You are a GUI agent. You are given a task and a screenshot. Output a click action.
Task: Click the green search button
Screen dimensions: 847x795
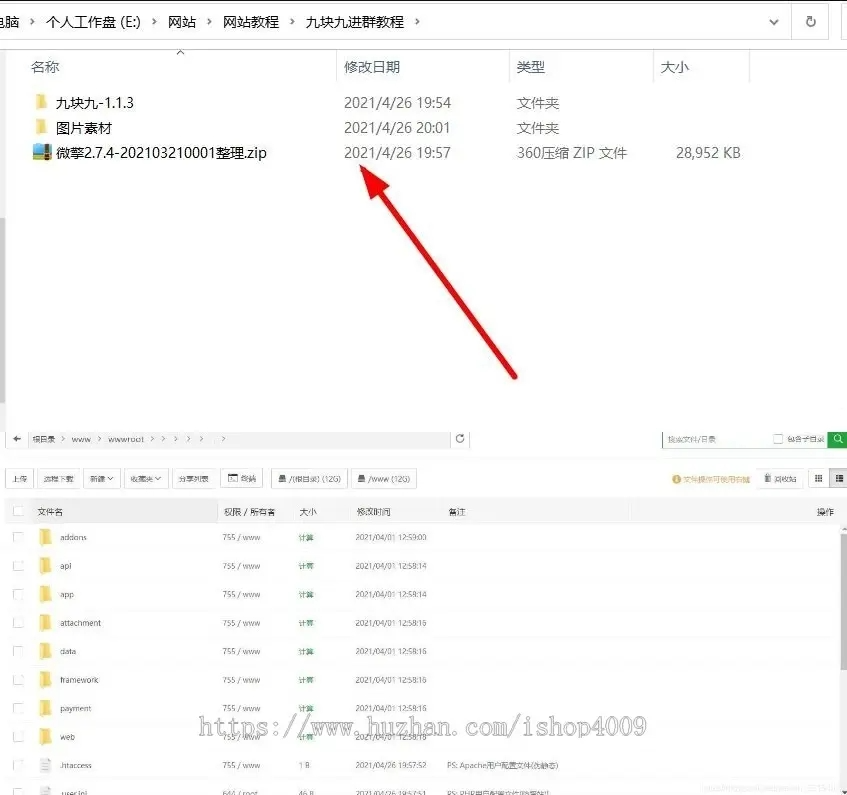pos(837,439)
